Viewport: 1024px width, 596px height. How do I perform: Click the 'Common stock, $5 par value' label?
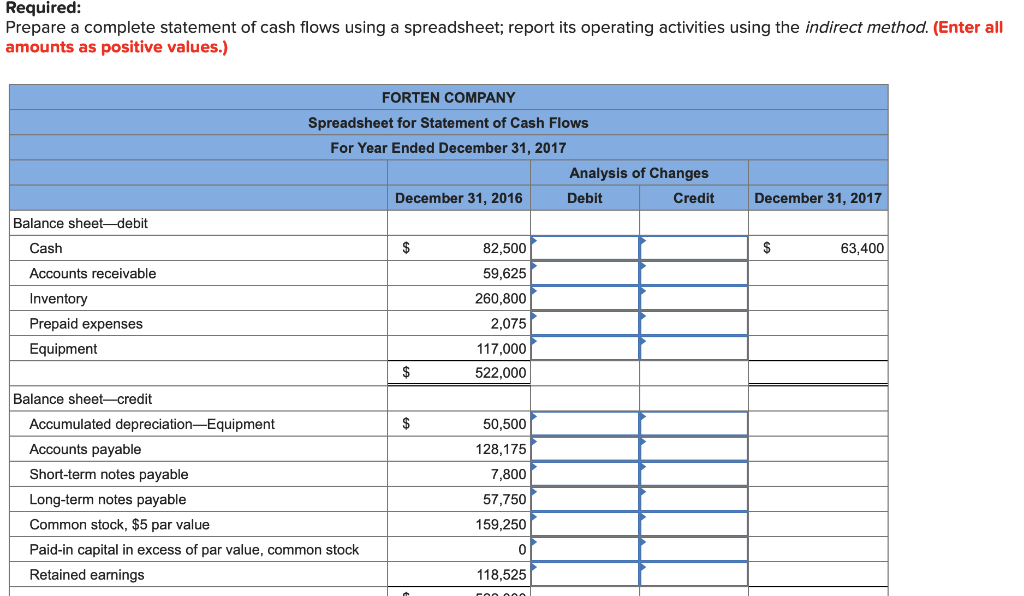click(120, 525)
